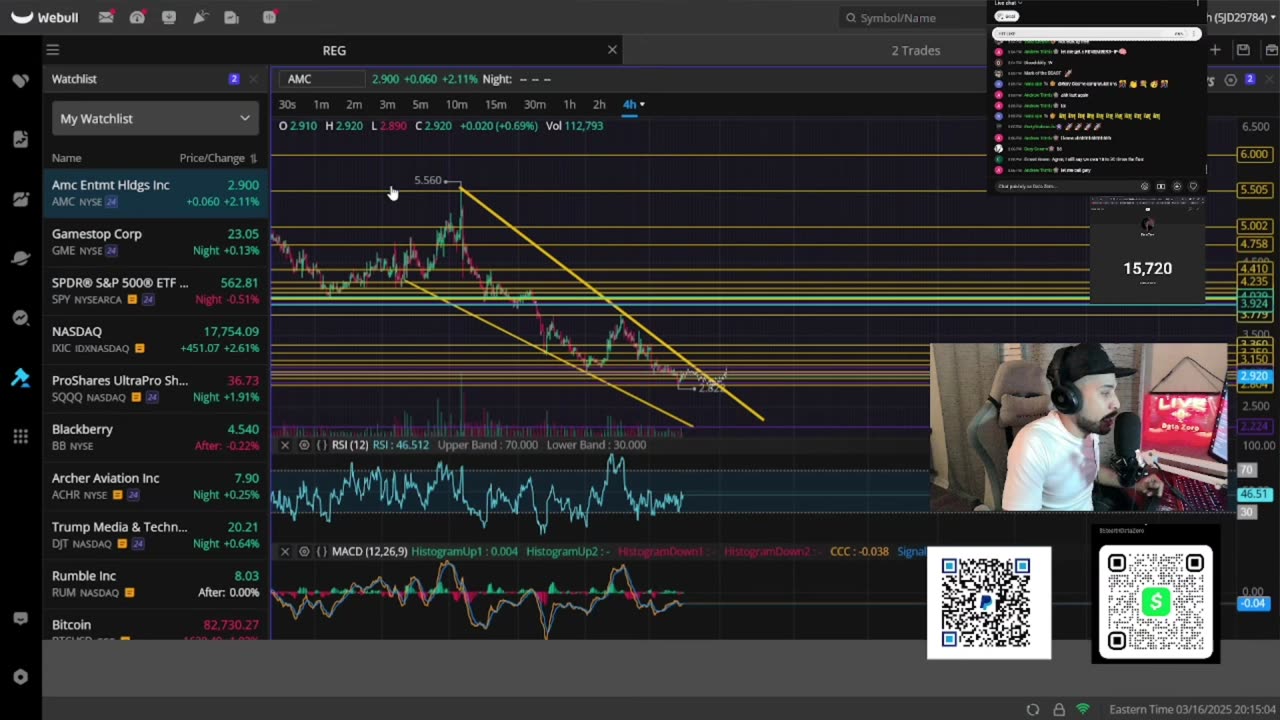Select Gamestop Corp in watchlist
Viewport: 1280px width, 720px height.
[155, 242]
